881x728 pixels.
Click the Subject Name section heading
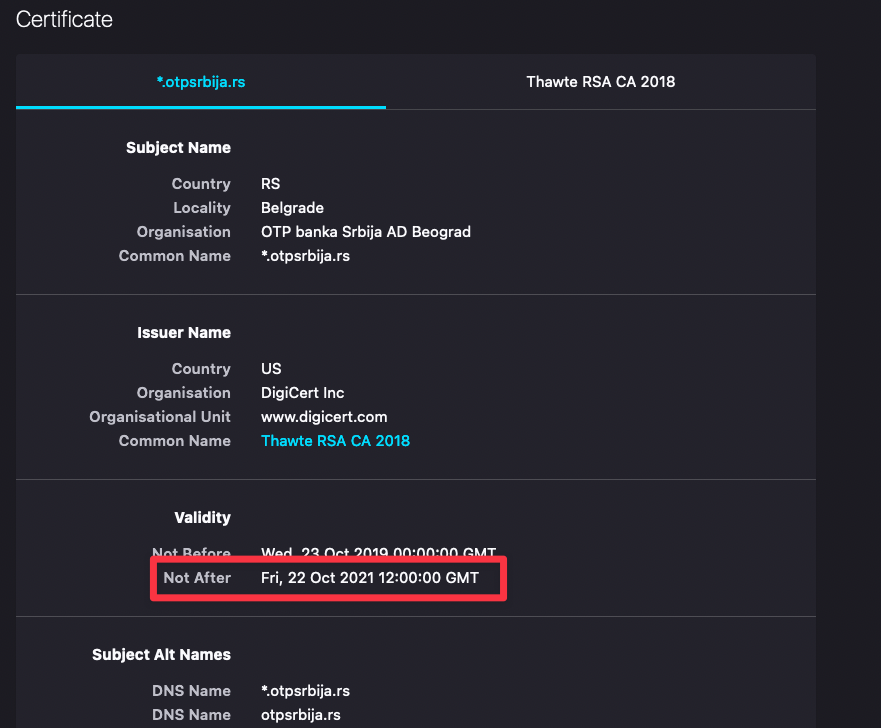[178, 148]
